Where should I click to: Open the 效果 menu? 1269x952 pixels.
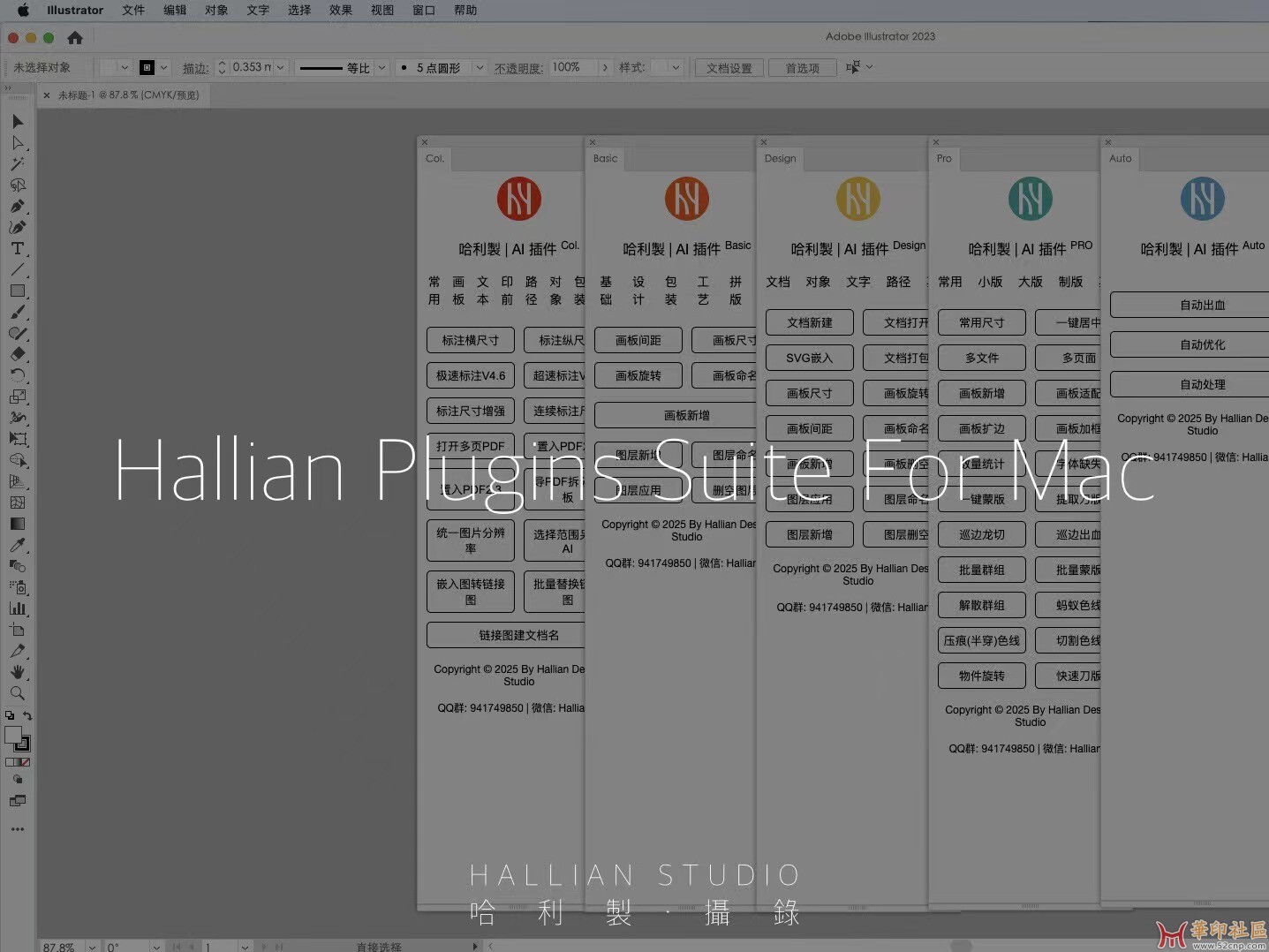coord(341,11)
